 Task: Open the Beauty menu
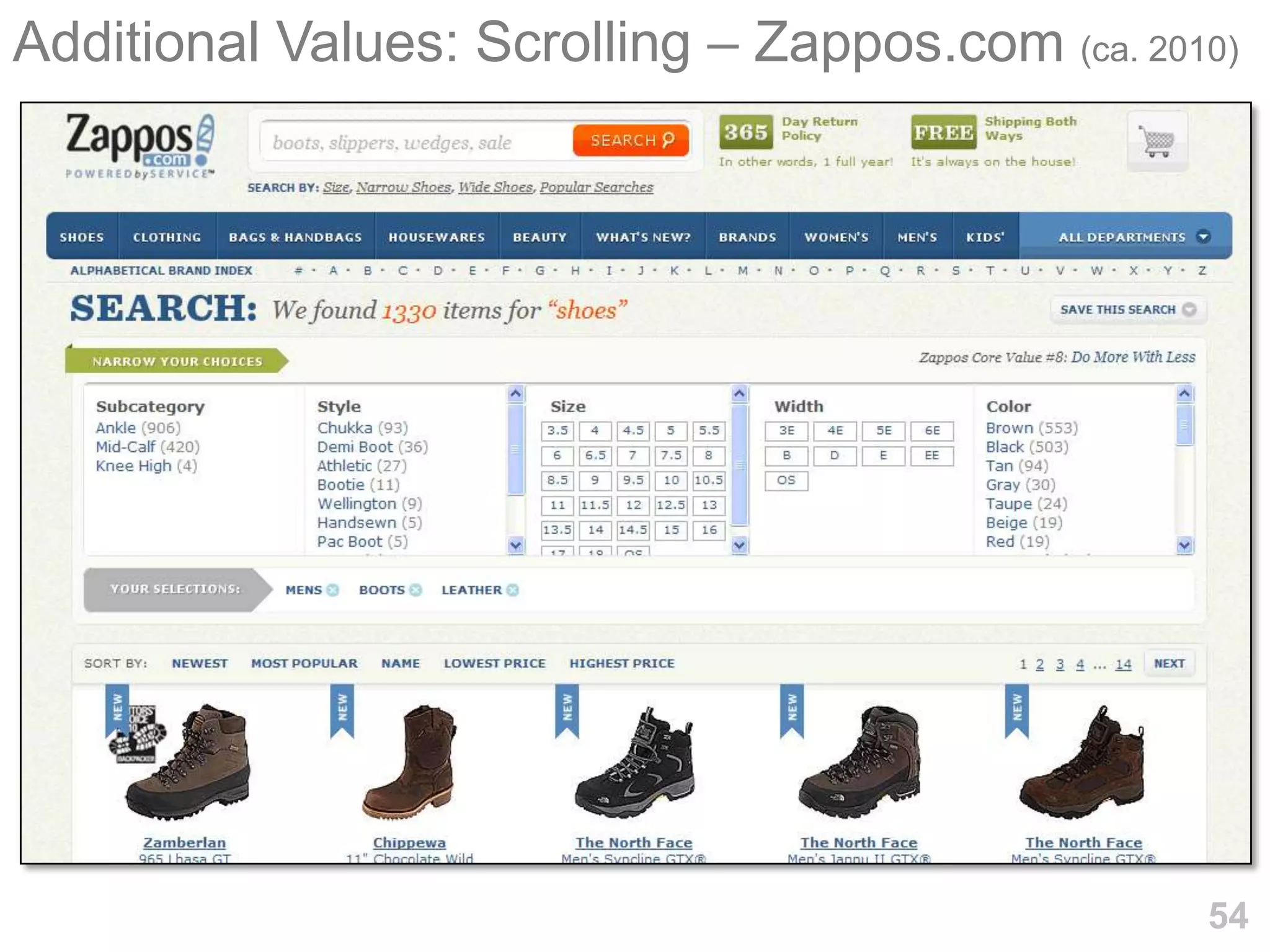[x=540, y=237]
